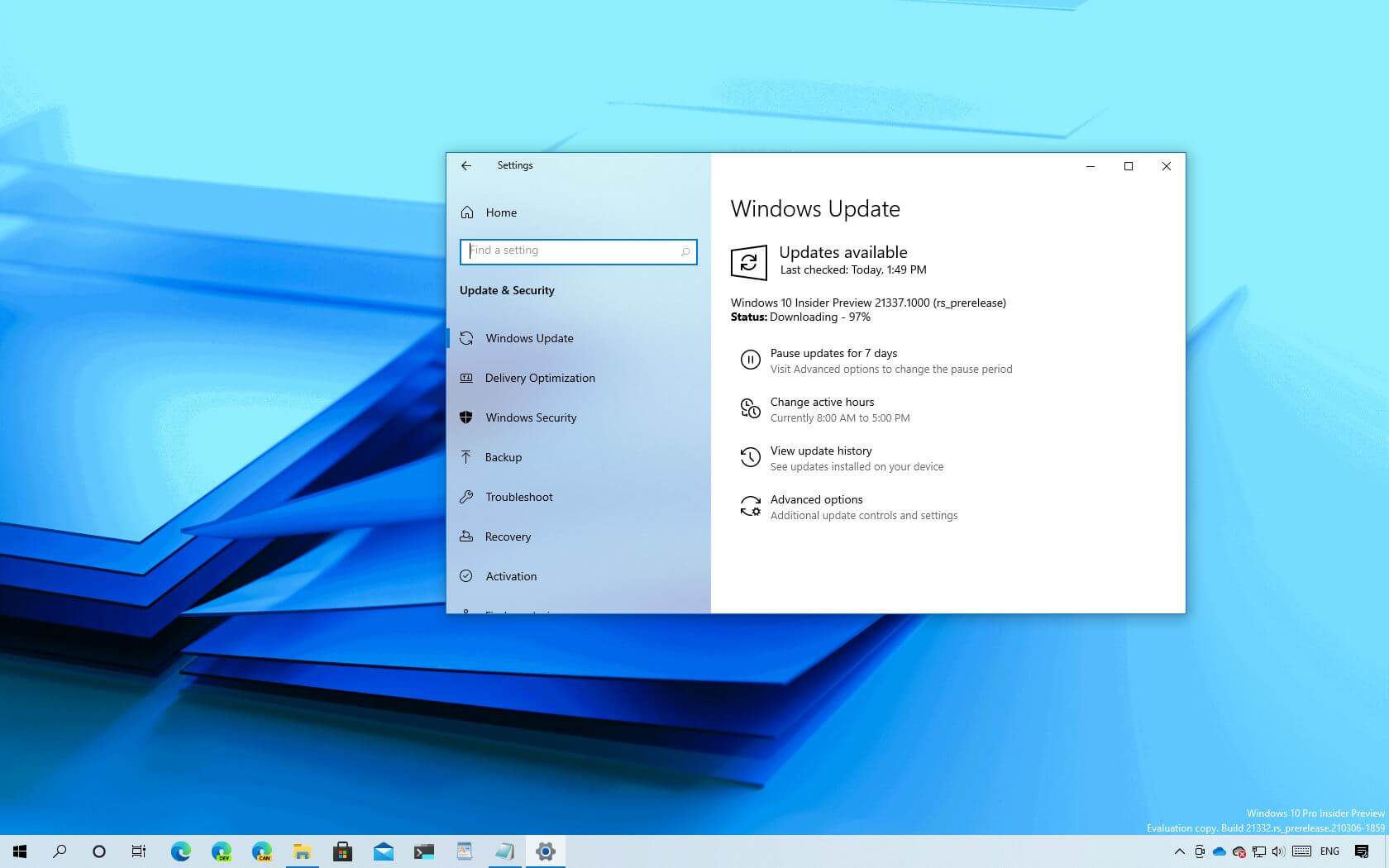1389x868 pixels.
Task: Go to Home in the Settings sidebar
Action: pos(500,212)
